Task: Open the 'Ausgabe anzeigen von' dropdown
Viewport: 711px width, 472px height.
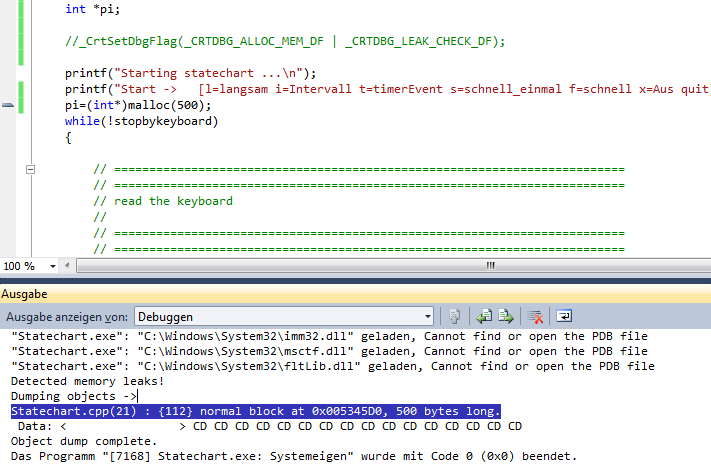Action: [426, 316]
